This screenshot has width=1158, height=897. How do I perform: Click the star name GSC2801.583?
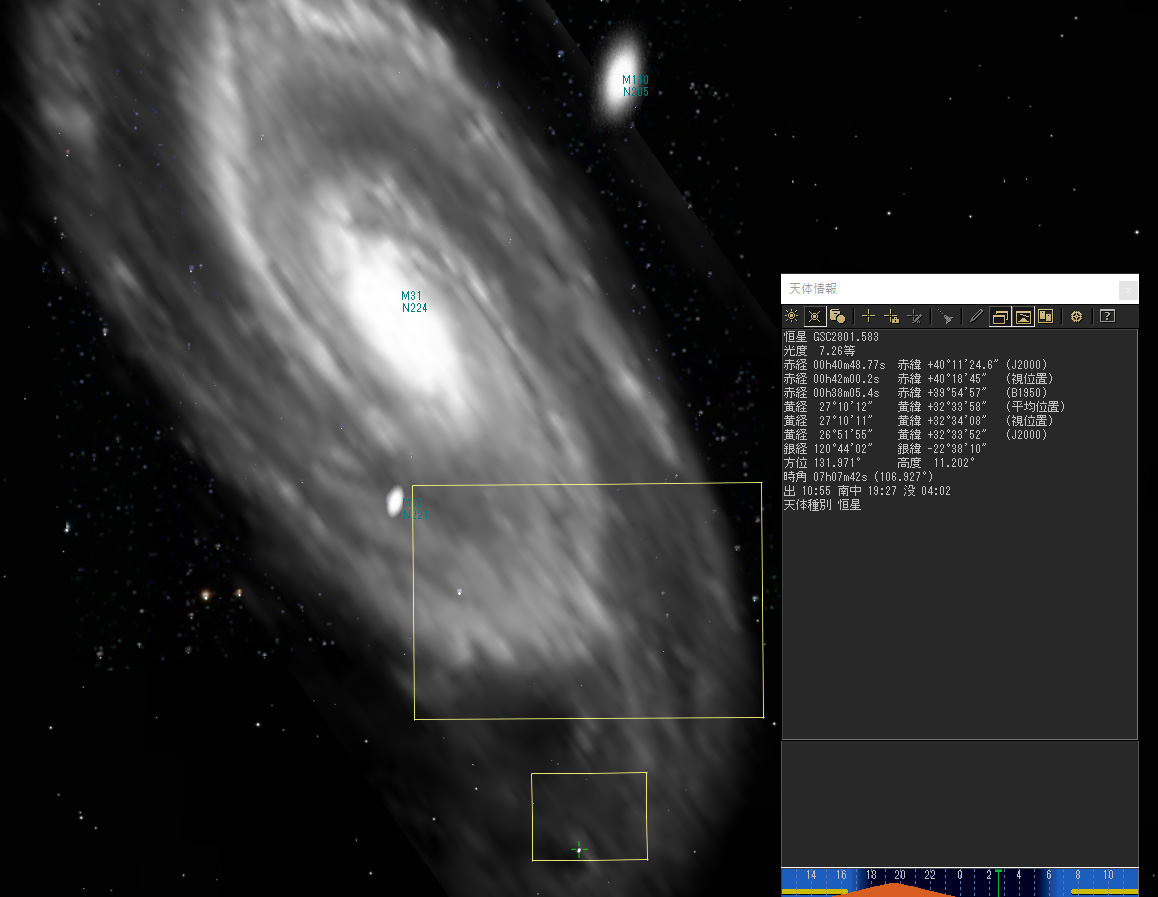[846, 337]
